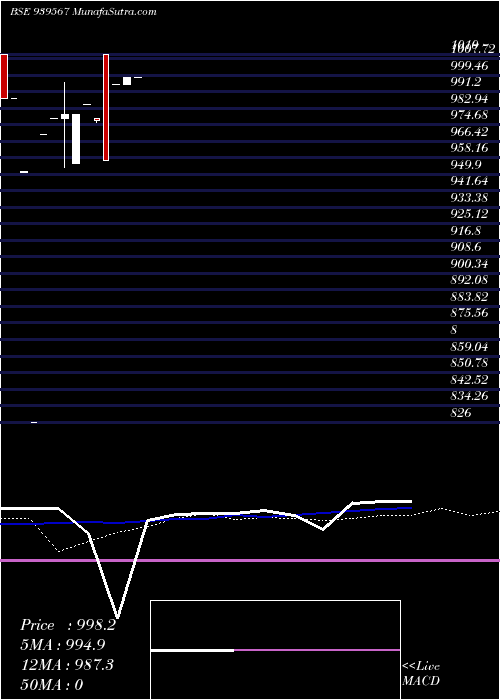500x700 pixels.
Task: Click the 991.2 price axis label
Action: [x=466, y=82]
